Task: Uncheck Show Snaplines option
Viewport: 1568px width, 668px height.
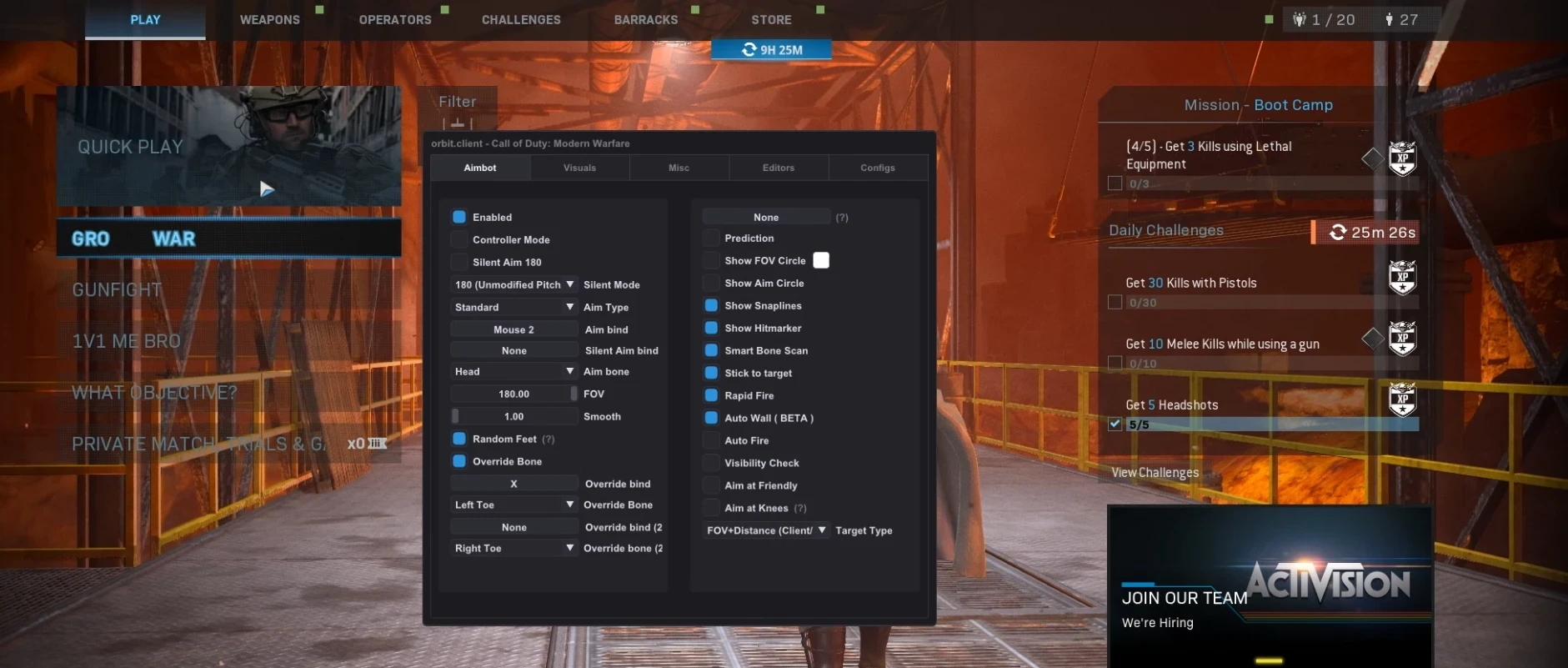Action: [x=711, y=305]
